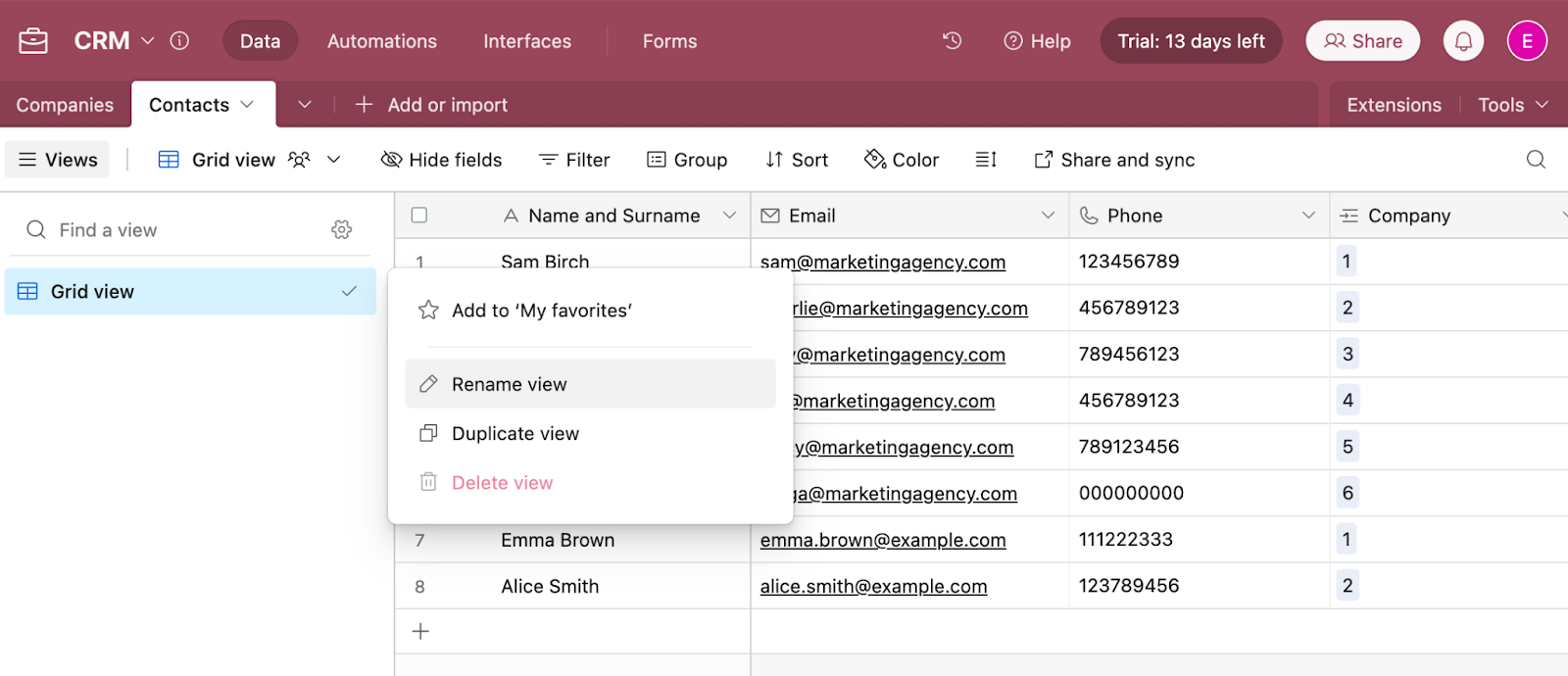Click Share and sync button
The image size is (1568, 676).
coord(1115,160)
